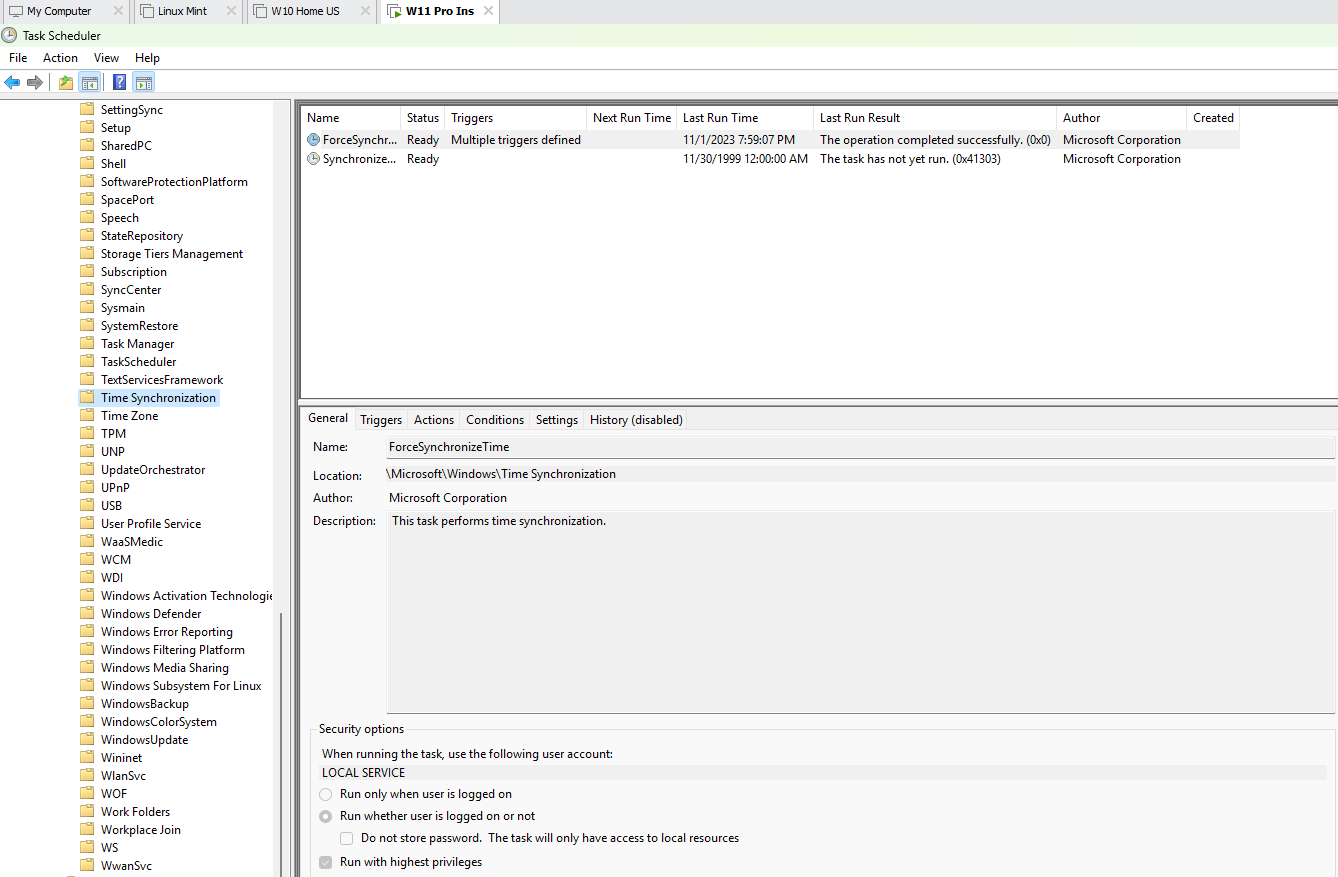Click the USB folder icon

click(87, 506)
